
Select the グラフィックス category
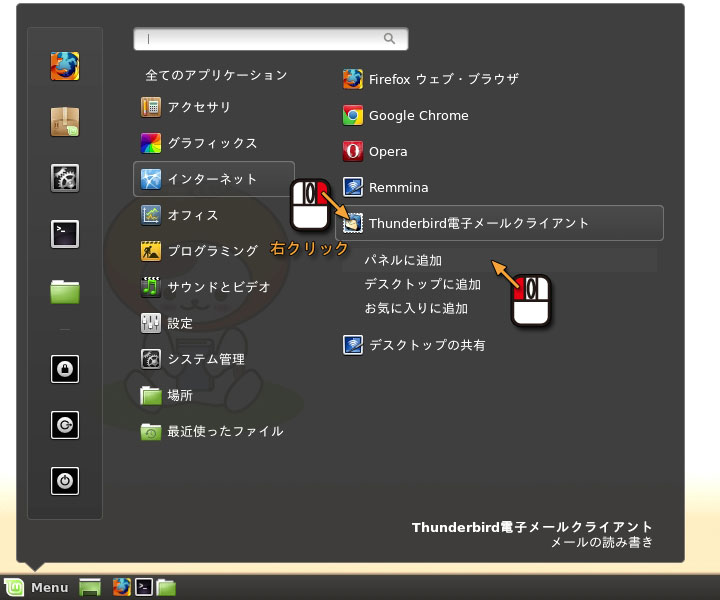tap(211, 143)
